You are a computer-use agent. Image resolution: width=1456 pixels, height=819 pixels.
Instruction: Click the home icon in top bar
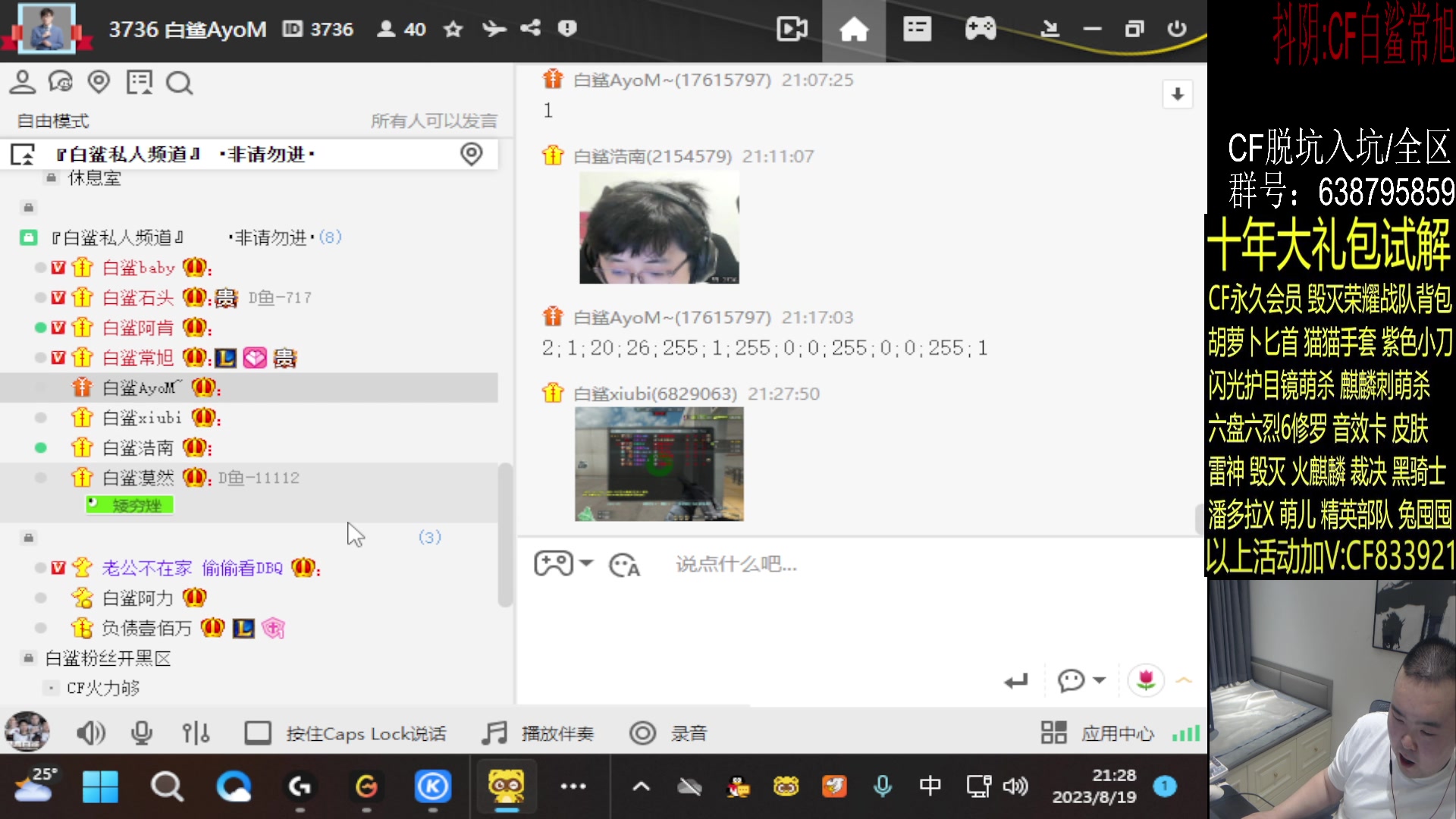coord(853,30)
